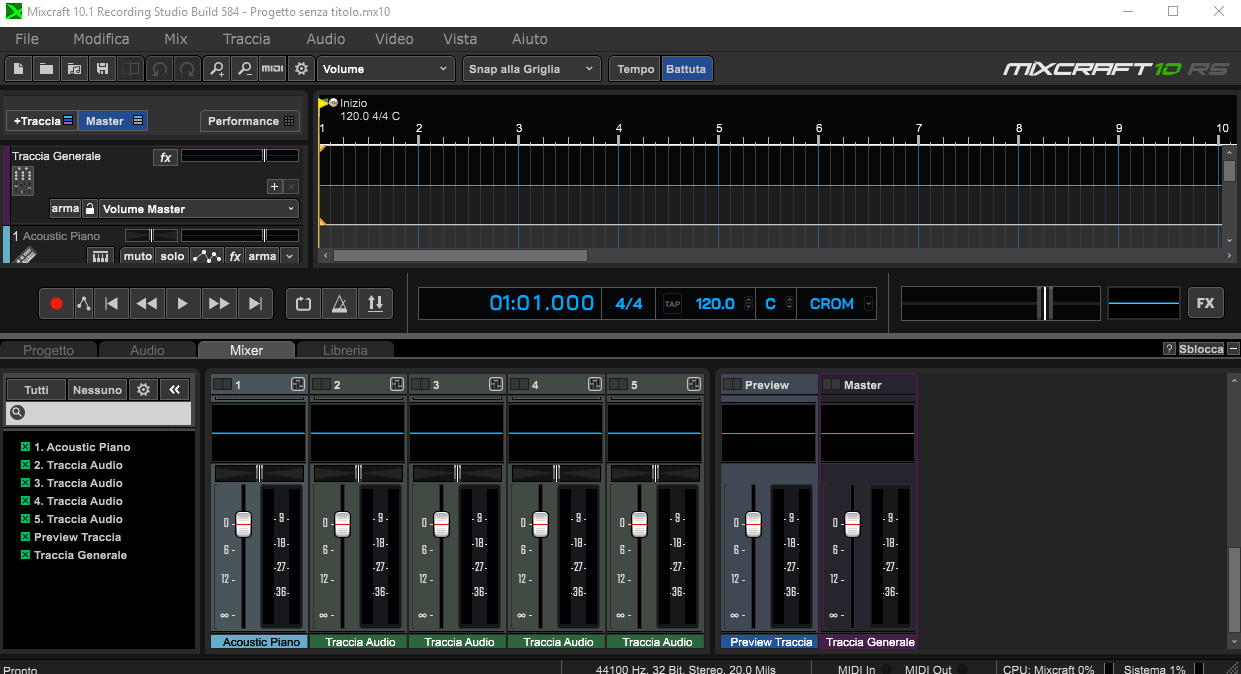
Task: Arm the Traccia Generale master track
Action: click(x=65, y=209)
